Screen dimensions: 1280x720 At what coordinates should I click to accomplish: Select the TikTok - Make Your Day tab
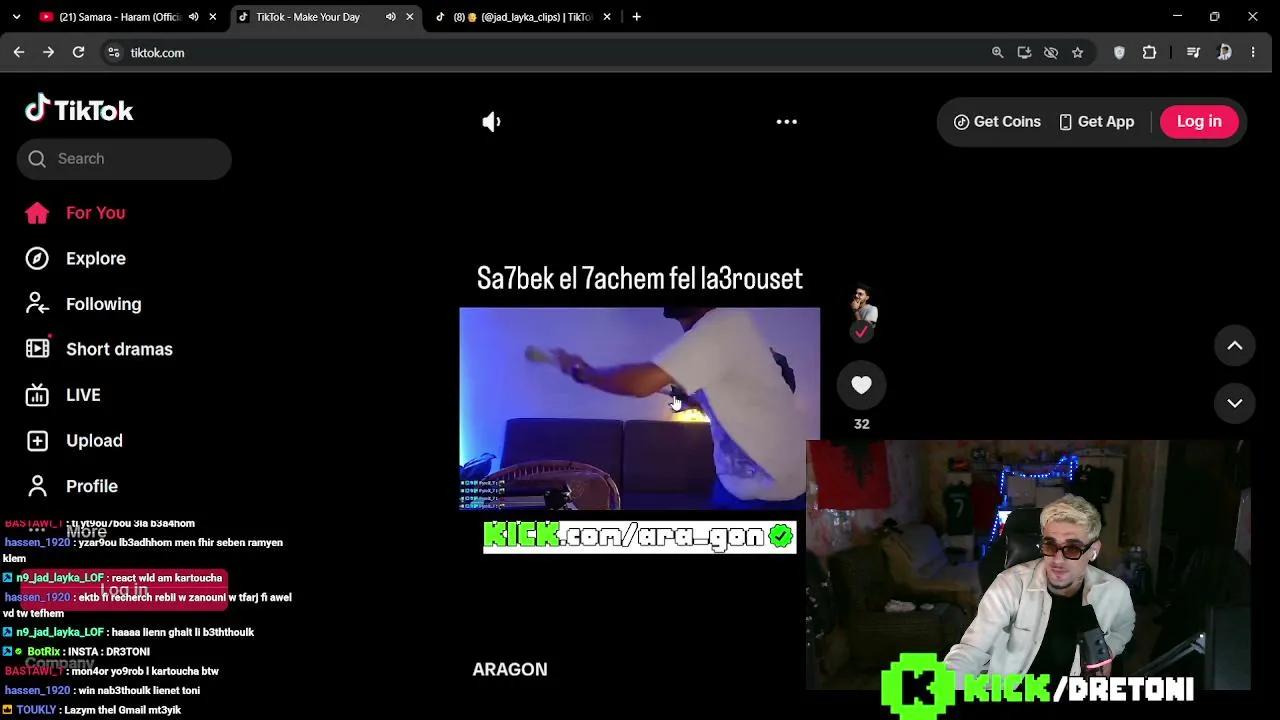click(307, 17)
